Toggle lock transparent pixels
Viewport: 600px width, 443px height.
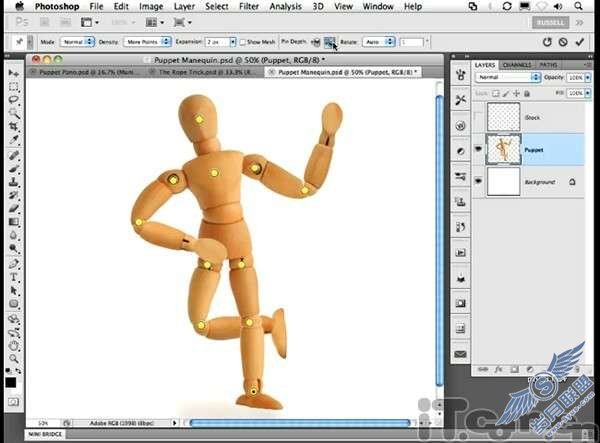click(x=496, y=93)
